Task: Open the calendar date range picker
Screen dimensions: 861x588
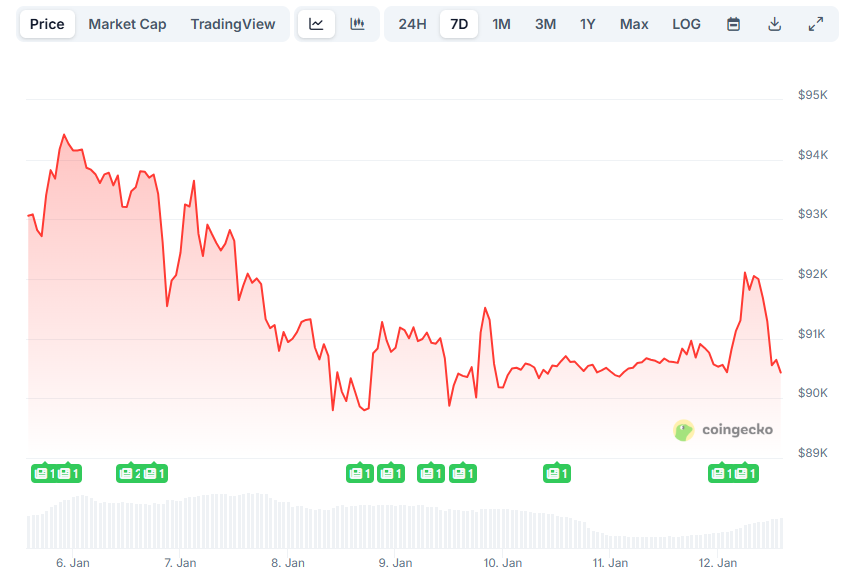Action: click(x=733, y=24)
